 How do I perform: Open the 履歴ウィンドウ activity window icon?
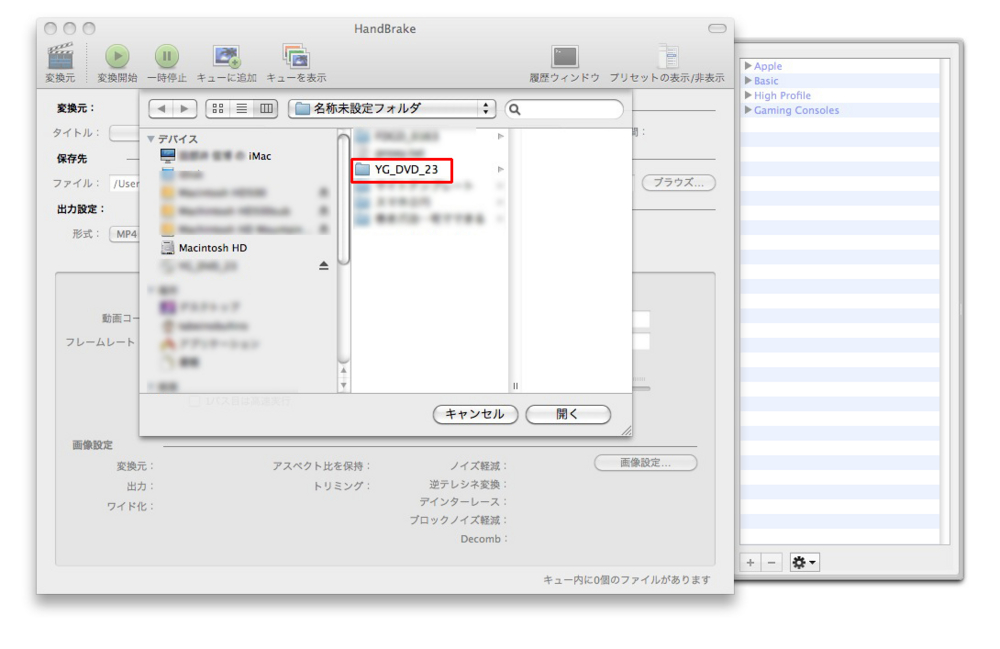pos(564,56)
